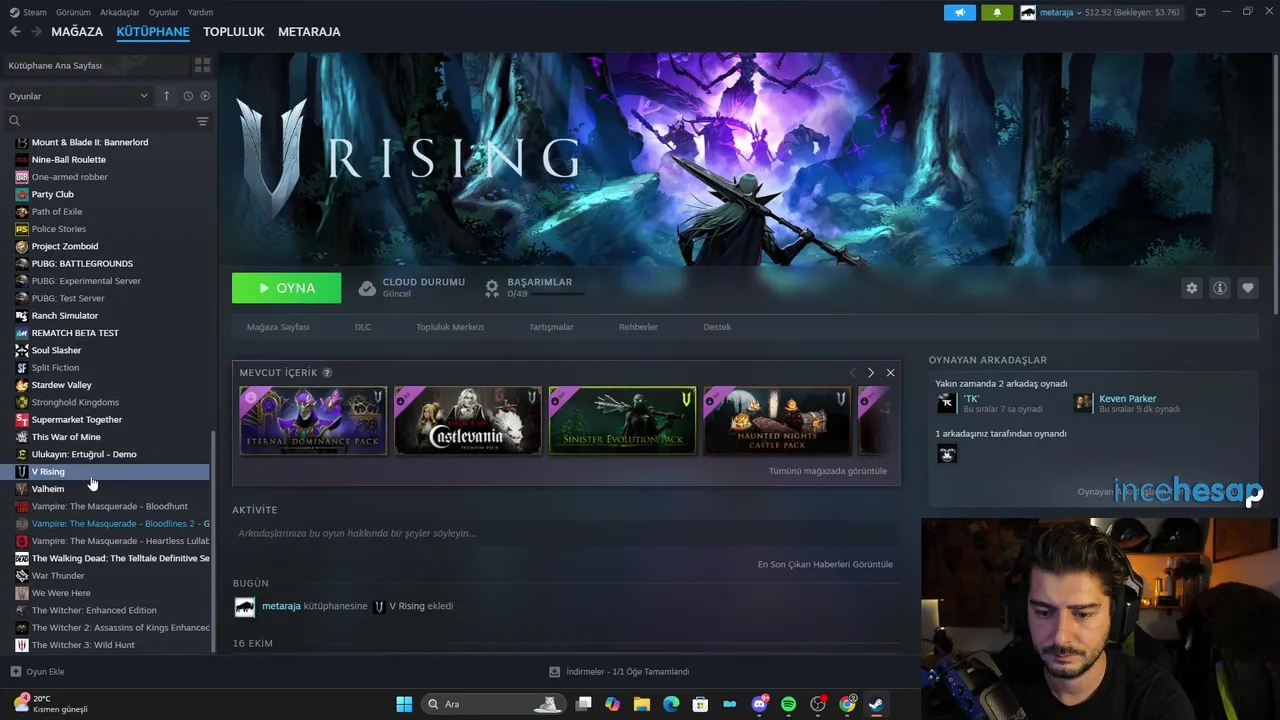Click the activity comment input box
The height and width of the screenshot is (720, 1280).
pyautogui.click(x=566, y=533)
